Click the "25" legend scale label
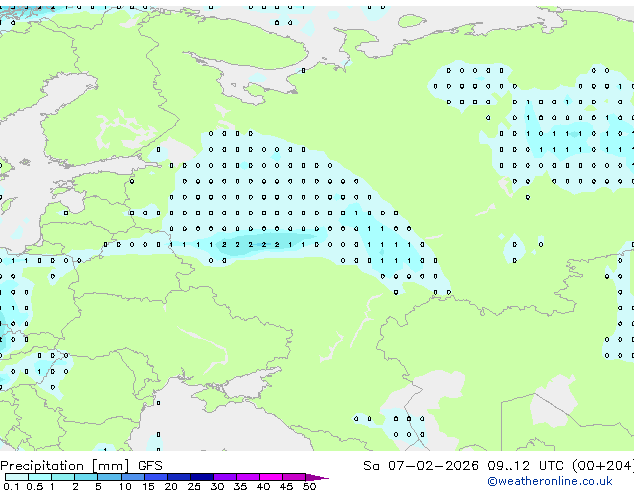The height and width of the screenshot is (490, 634). [x=194, y=486]
